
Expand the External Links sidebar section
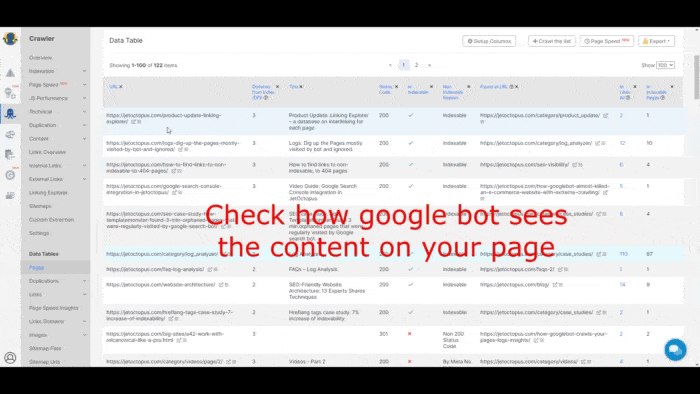click(x=84, y=179)
